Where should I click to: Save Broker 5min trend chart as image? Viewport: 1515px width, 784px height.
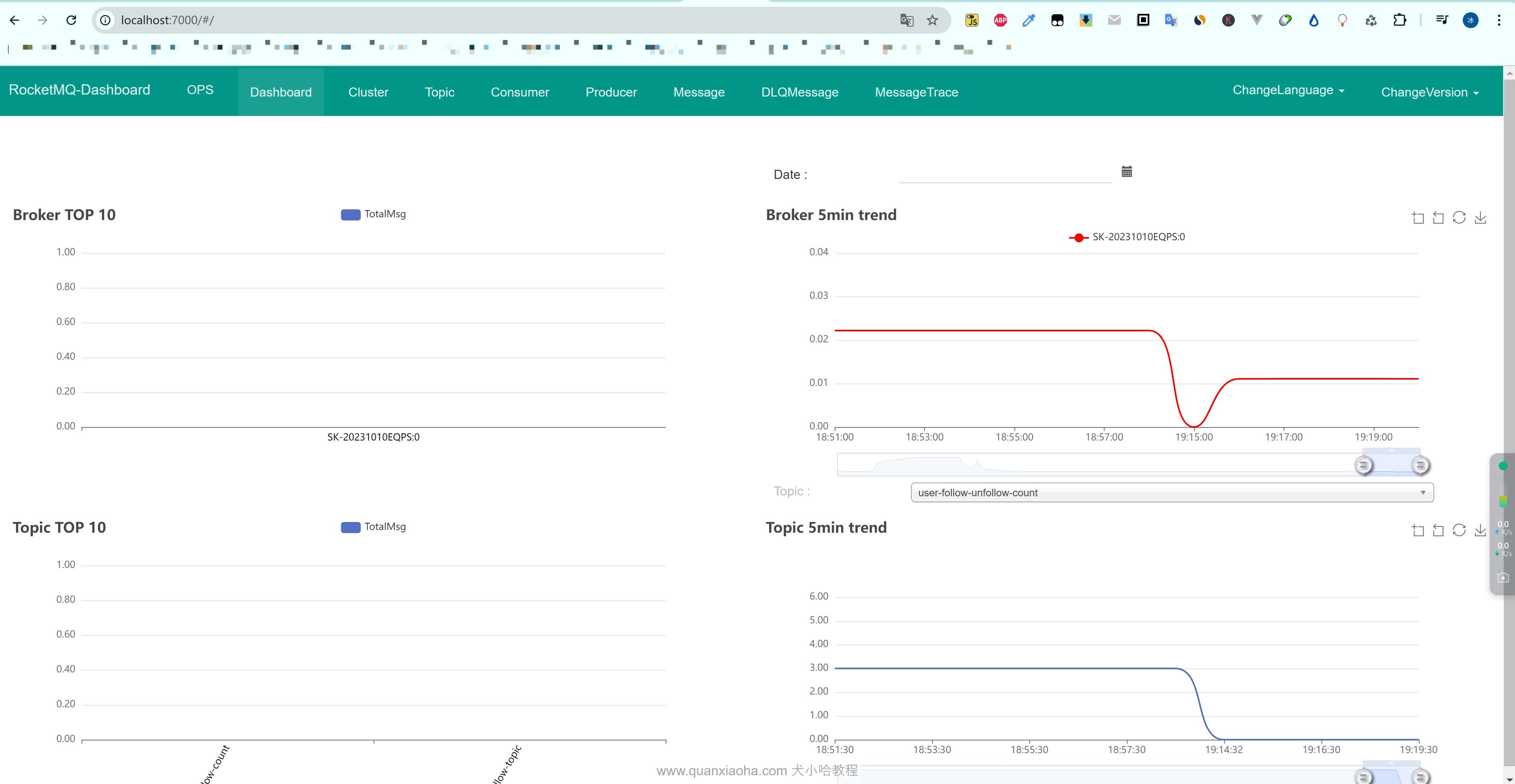tap(1480, 218)
